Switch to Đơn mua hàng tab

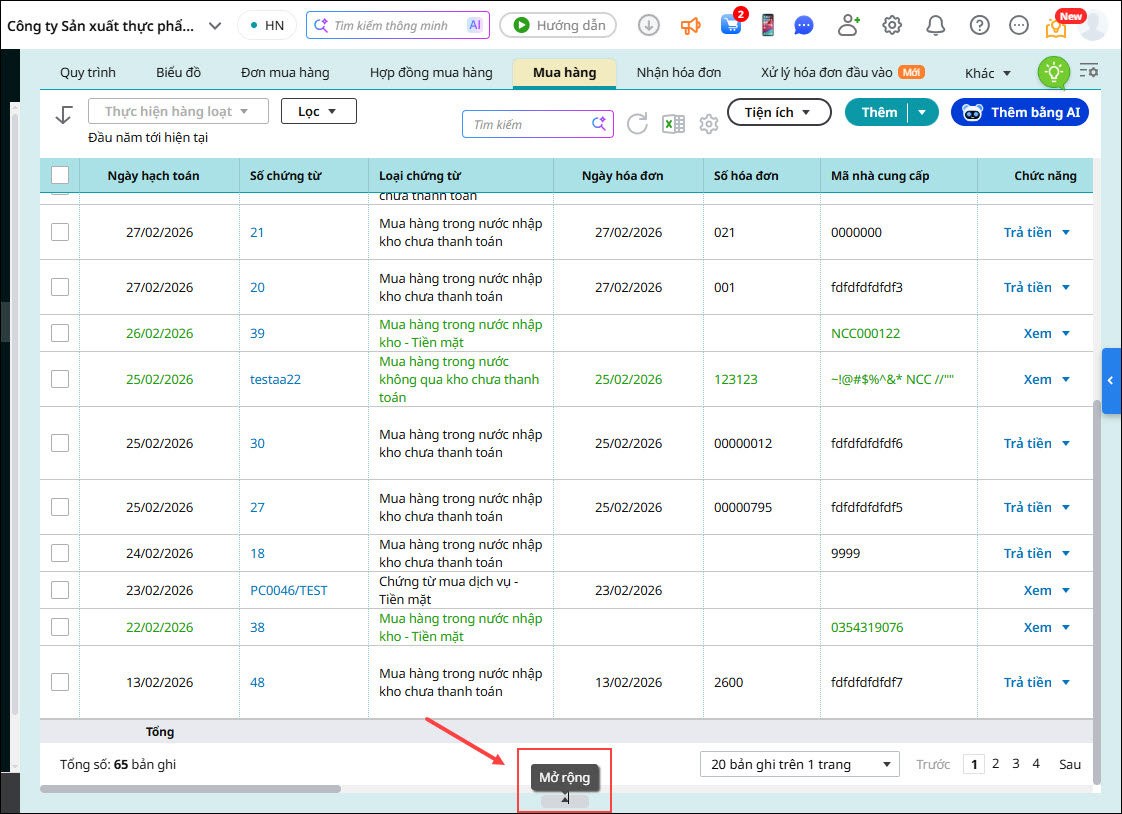[x=285, y=73]
